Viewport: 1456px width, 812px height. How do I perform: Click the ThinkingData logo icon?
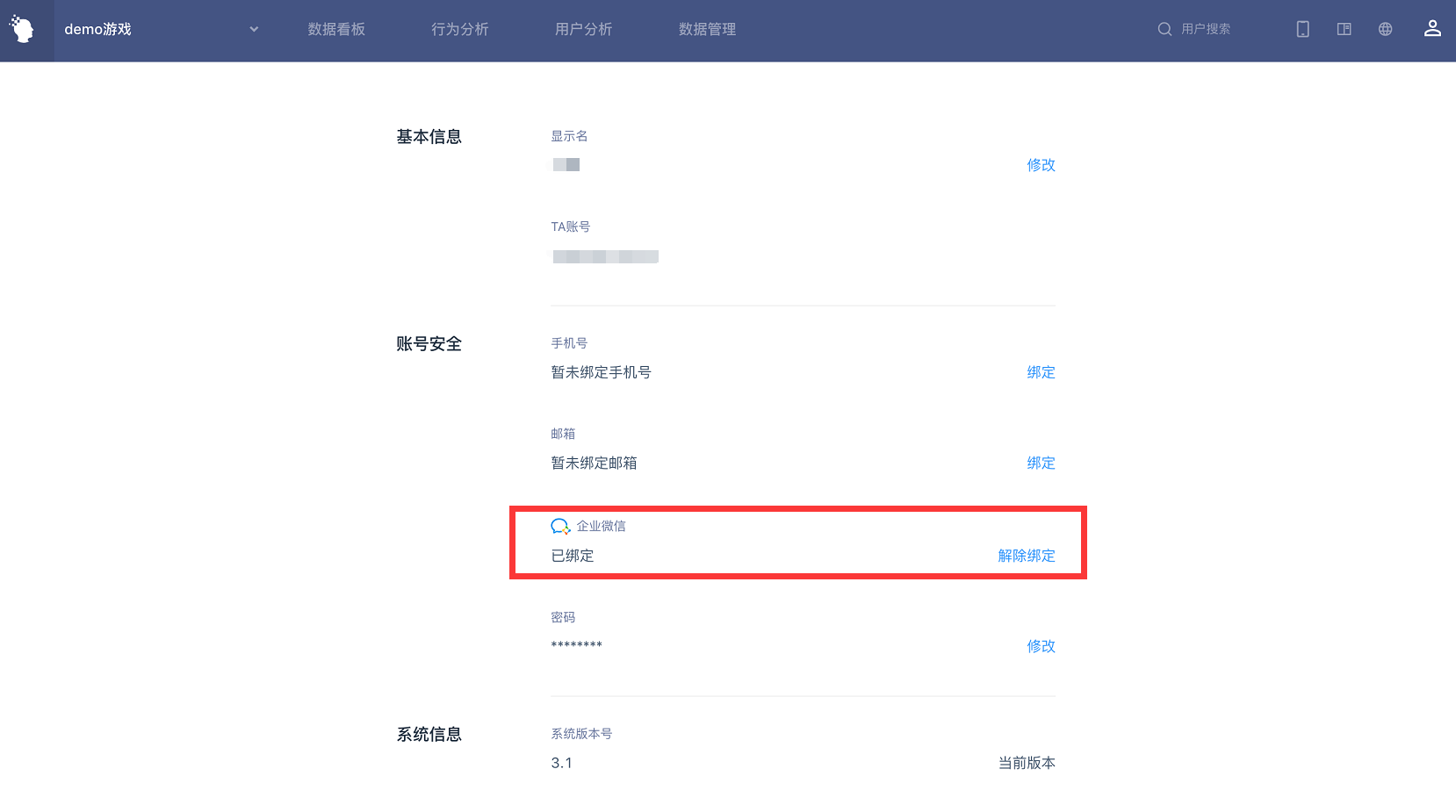click(x=23, y=30)
